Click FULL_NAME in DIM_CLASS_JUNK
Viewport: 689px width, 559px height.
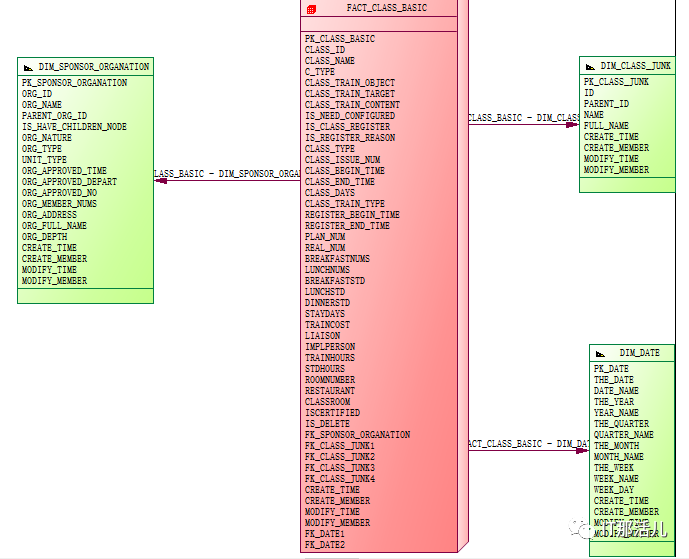tap(606, 126)
